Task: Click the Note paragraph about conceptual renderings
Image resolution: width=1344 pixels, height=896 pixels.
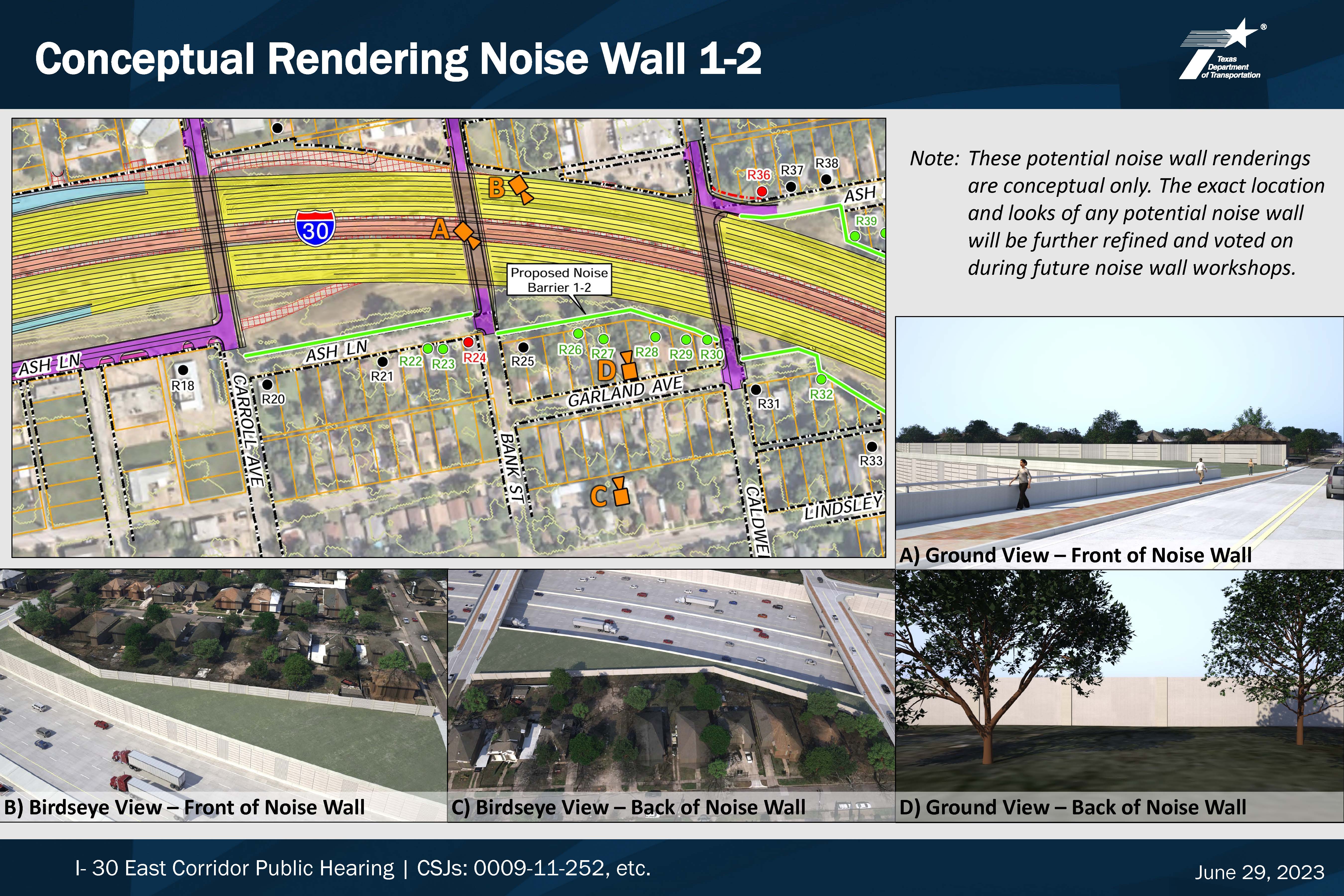Action: [x=1117, y=213]
